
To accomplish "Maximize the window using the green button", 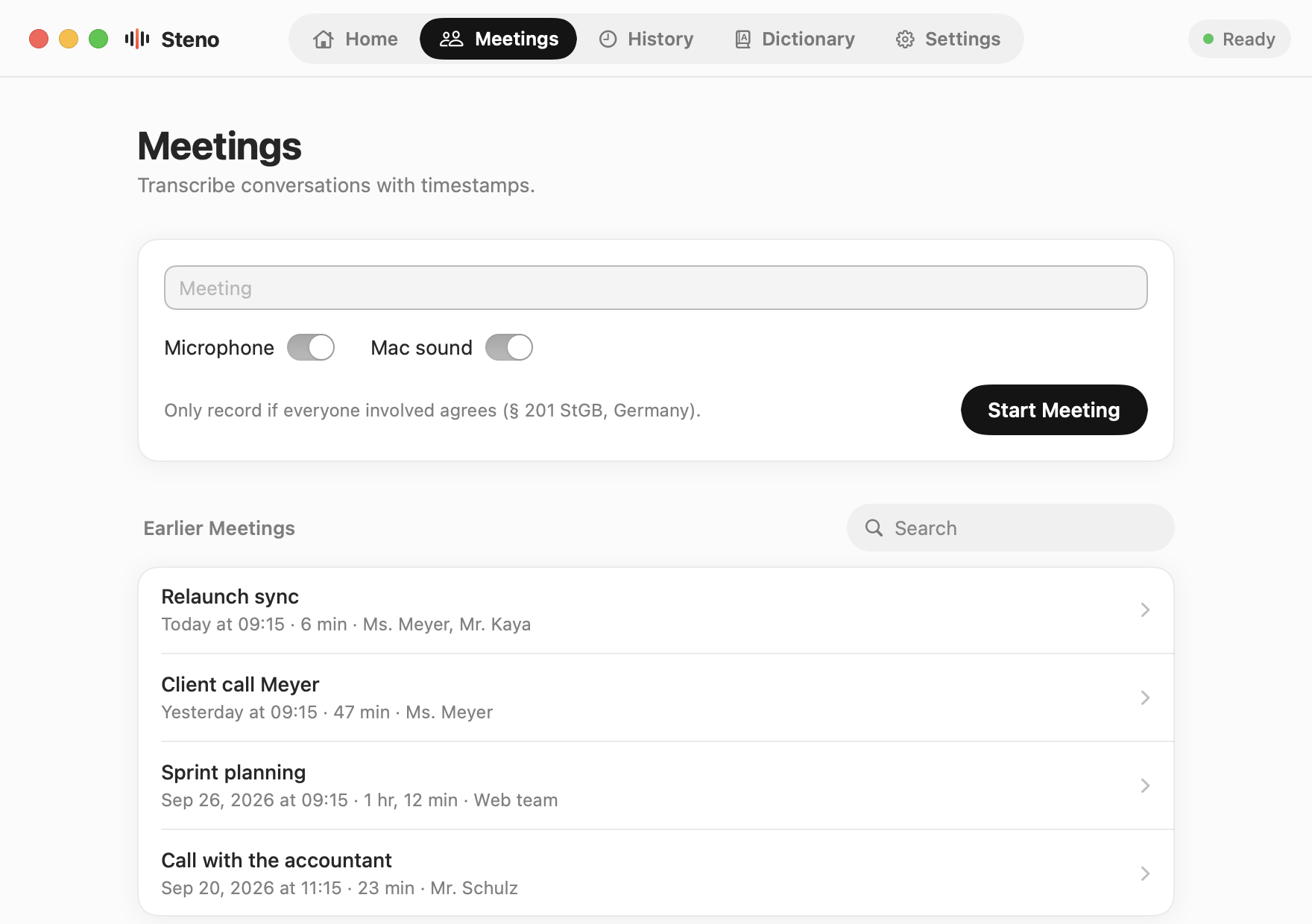I will (98, 39).
